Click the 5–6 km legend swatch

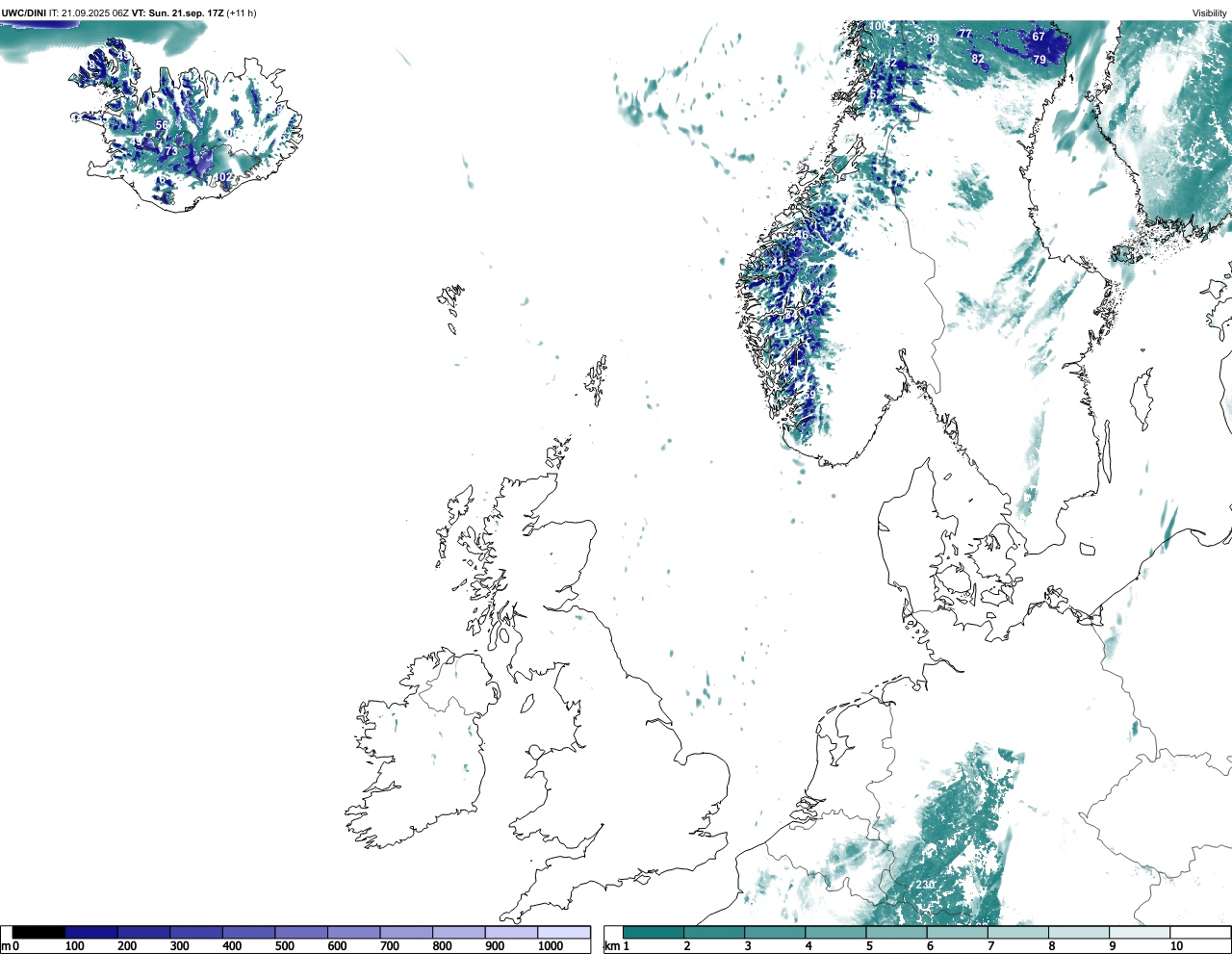tap(896, 932)
